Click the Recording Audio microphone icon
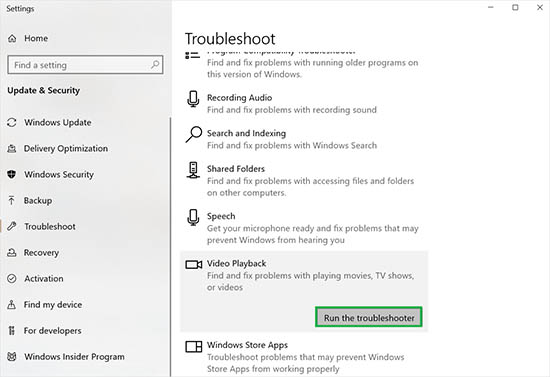Image resolution: width=550 pixels, height=377 pixels. (193, 99)
